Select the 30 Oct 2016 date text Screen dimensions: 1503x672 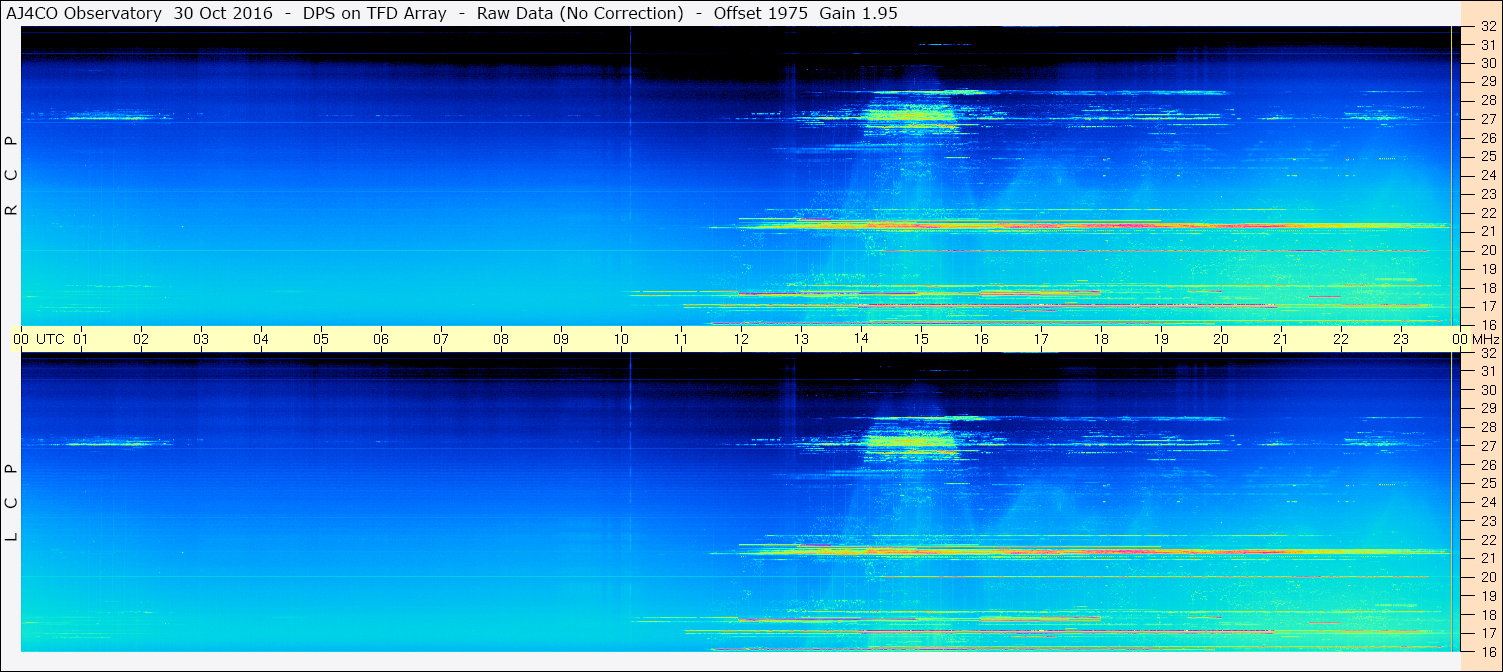pyautogui.click(x=223, y=13)
